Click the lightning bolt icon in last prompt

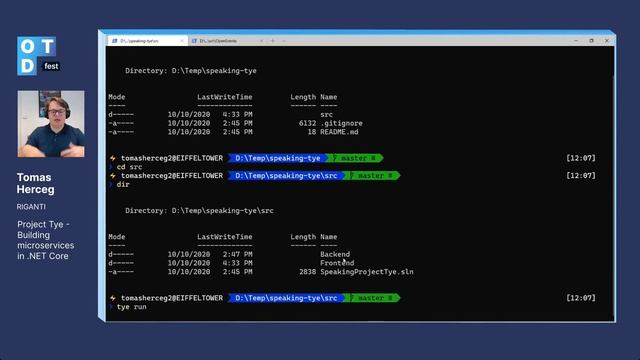(x=113, y=298)
